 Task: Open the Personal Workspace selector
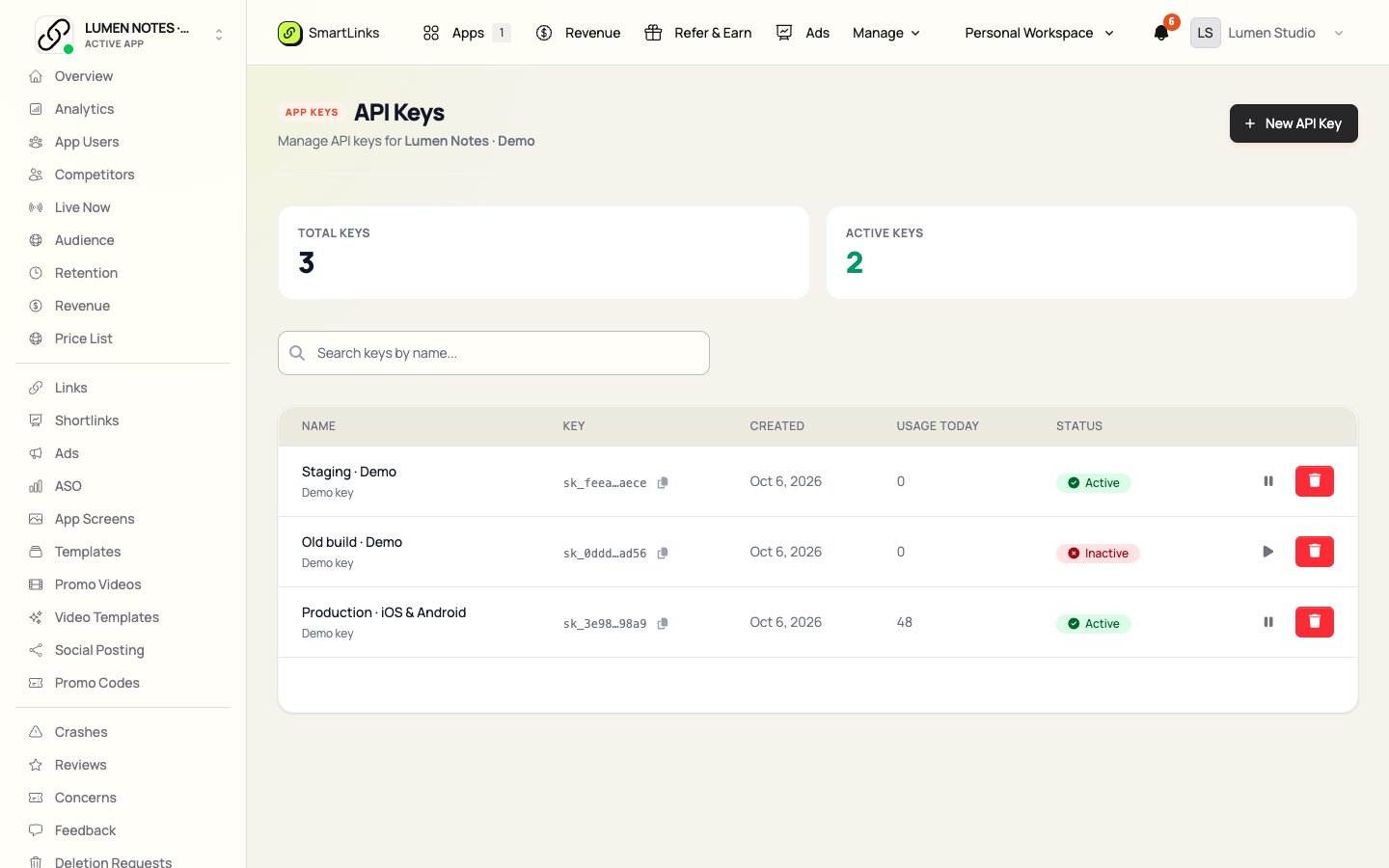[x=1039, y=33]
